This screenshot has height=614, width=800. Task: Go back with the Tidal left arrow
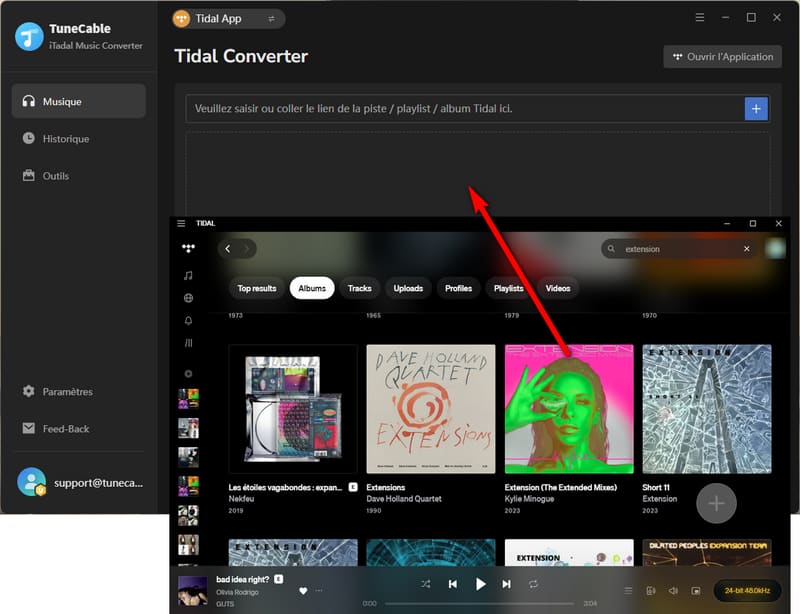coord(228,249)
